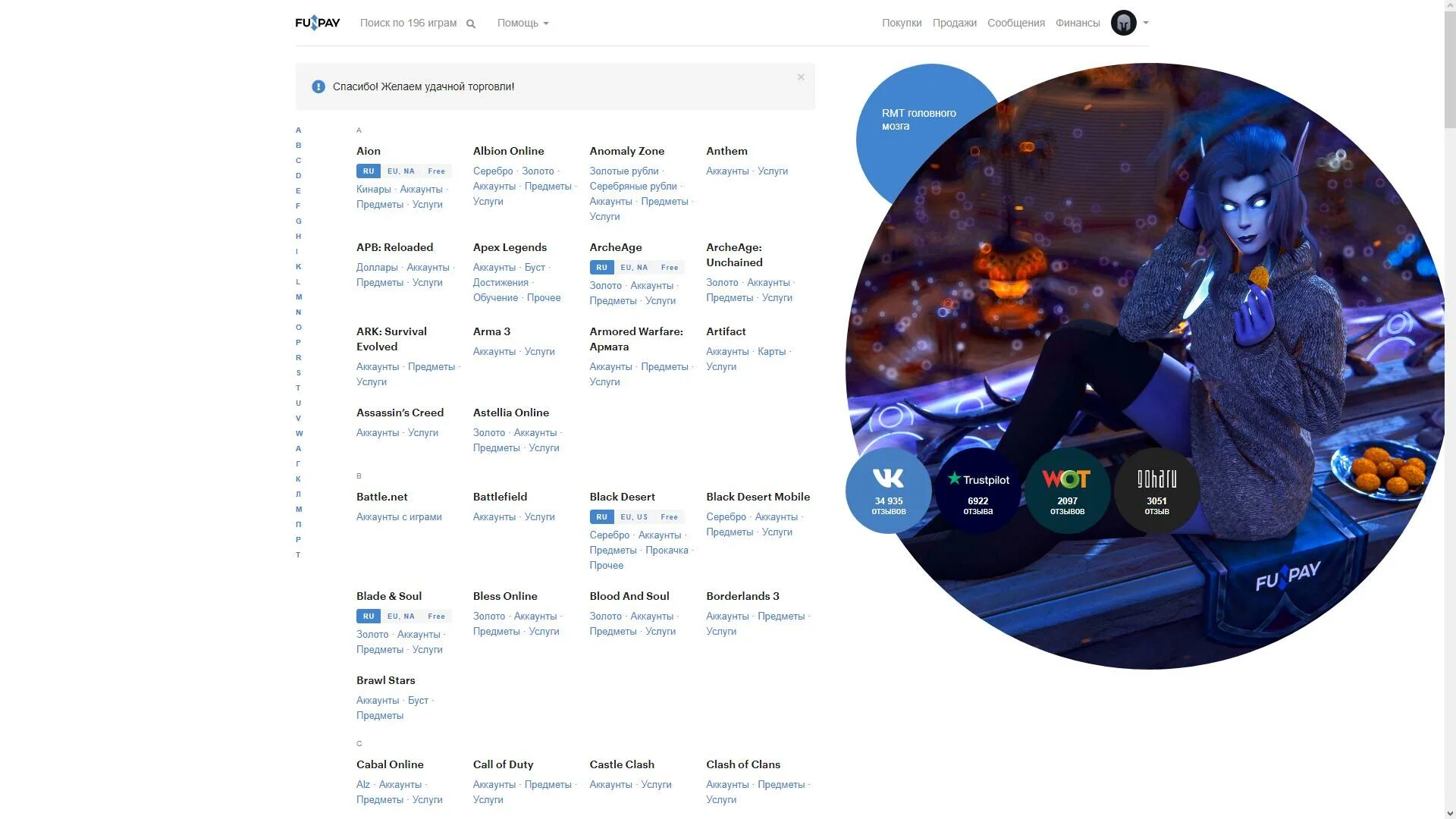Viewport: 1456px width, 819px height.
Task: Click the VKontakte reviews icon
Action: point(888,490)
